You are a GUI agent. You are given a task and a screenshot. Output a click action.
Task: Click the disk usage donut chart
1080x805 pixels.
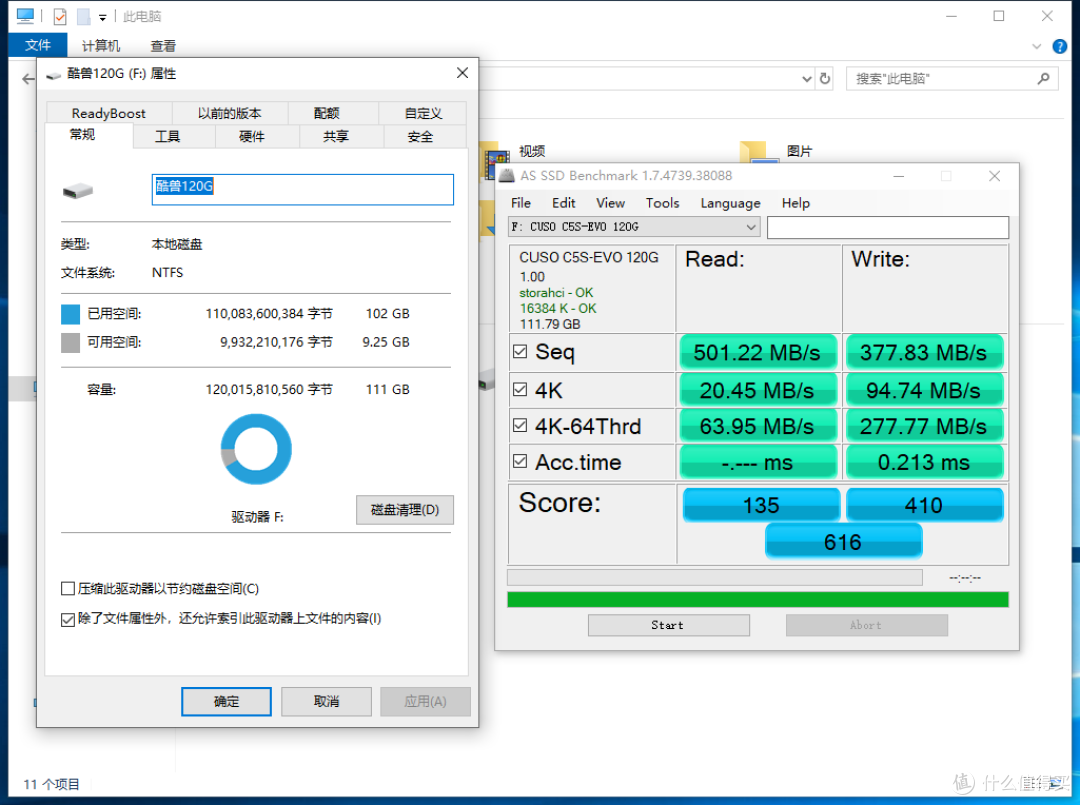coord(256,449)
